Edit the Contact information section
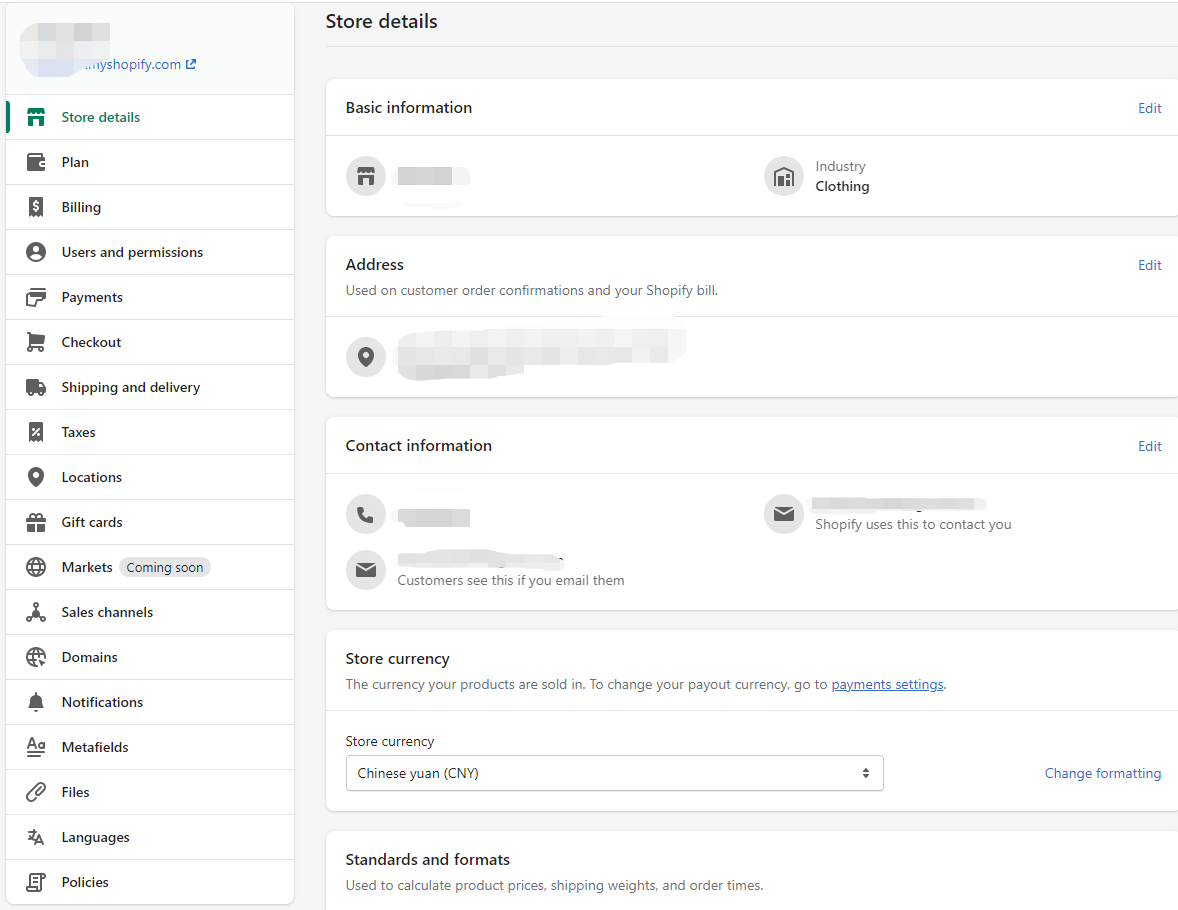The image size is (1178, 910). [x=1149, y=446]
